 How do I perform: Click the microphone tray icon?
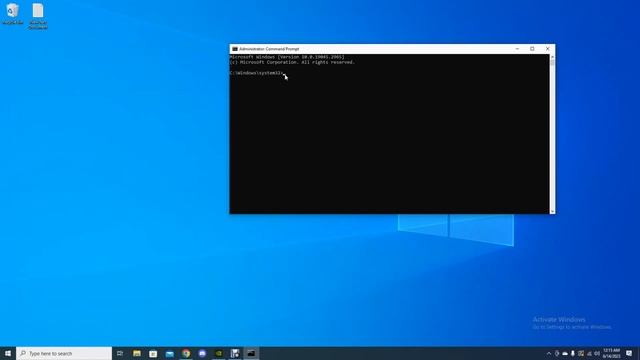click(x=573, y=353)
